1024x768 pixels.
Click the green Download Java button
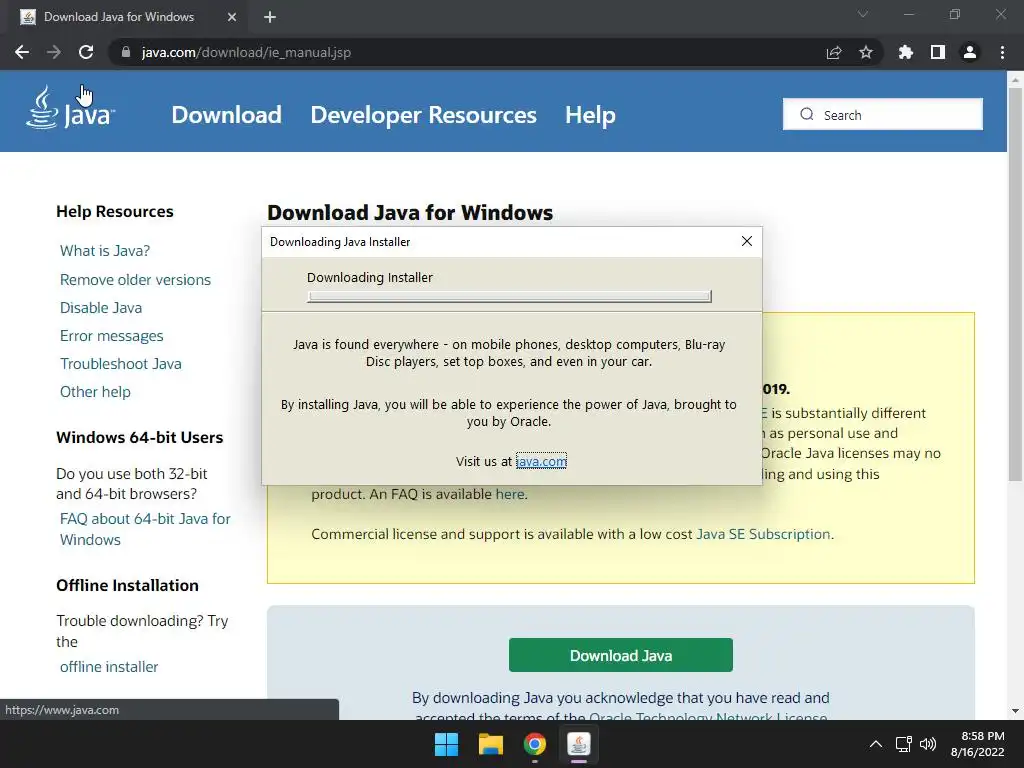click(x=620, y=655)
